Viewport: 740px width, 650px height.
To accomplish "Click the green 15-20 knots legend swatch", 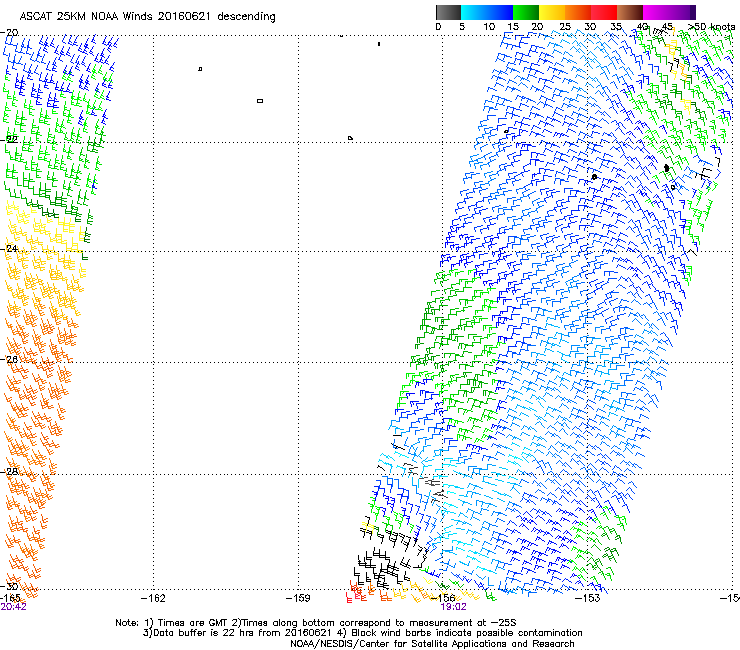I will 526,12.
